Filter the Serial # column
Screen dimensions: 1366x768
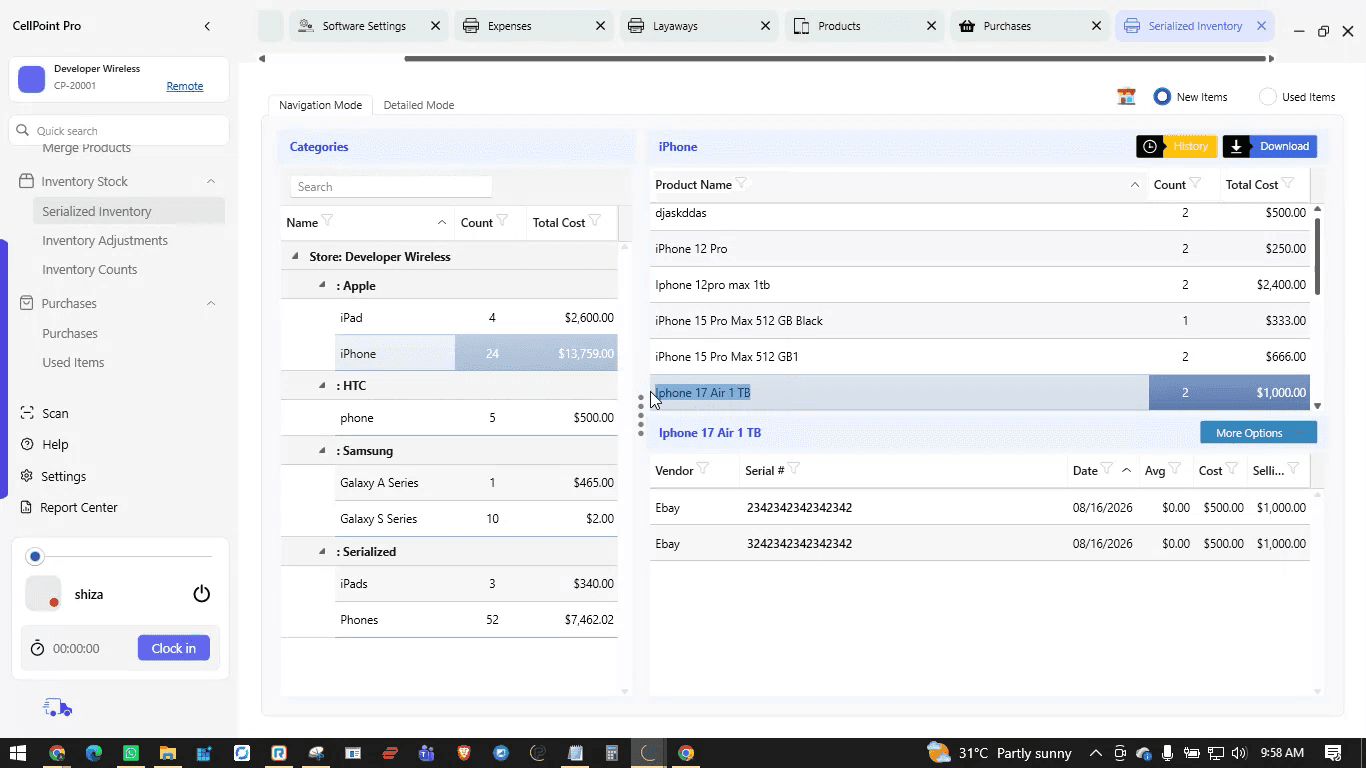[794, 469]
